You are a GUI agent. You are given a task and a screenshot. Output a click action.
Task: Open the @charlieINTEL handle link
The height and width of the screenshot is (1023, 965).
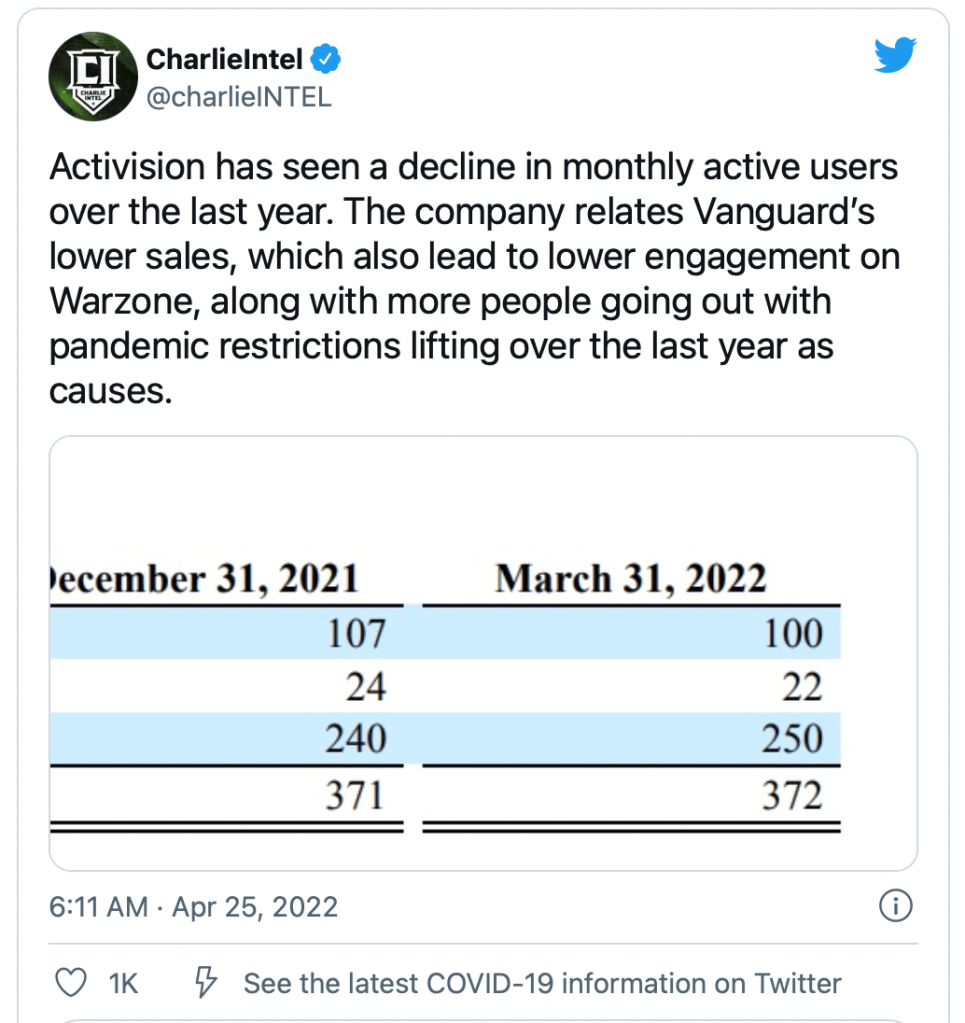click(x=238, y=98)
